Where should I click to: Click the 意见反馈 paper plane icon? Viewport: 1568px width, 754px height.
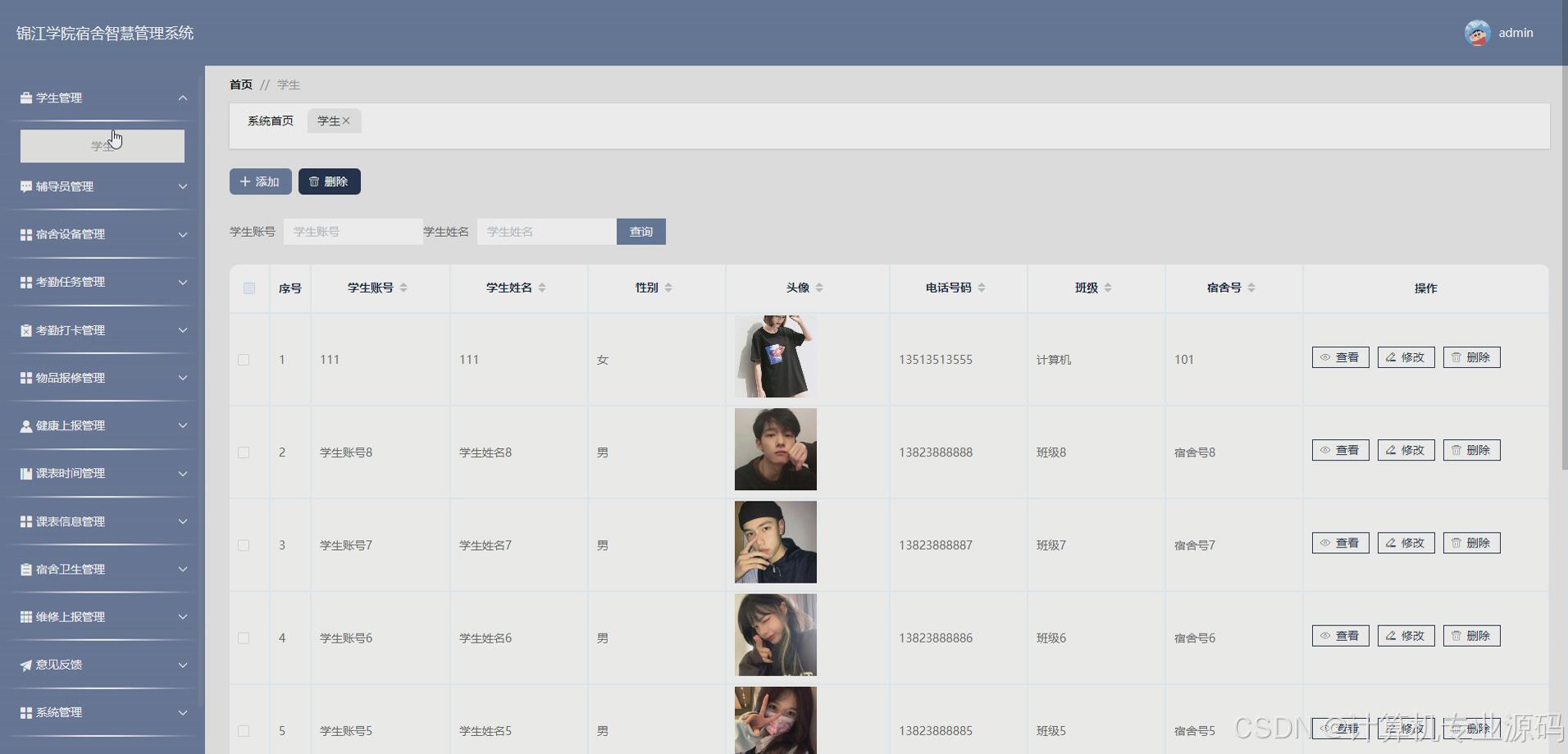tap(26, 665)
